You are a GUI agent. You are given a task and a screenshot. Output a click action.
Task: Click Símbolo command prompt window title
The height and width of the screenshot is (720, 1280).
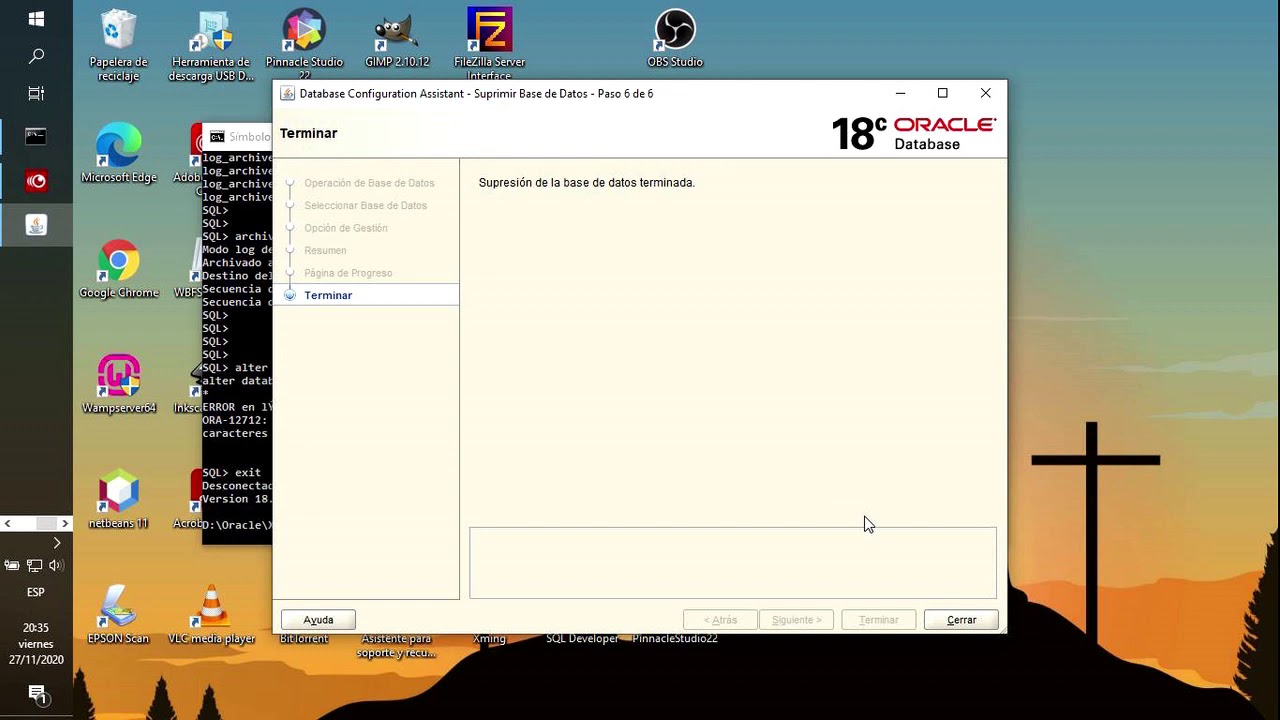249,137
